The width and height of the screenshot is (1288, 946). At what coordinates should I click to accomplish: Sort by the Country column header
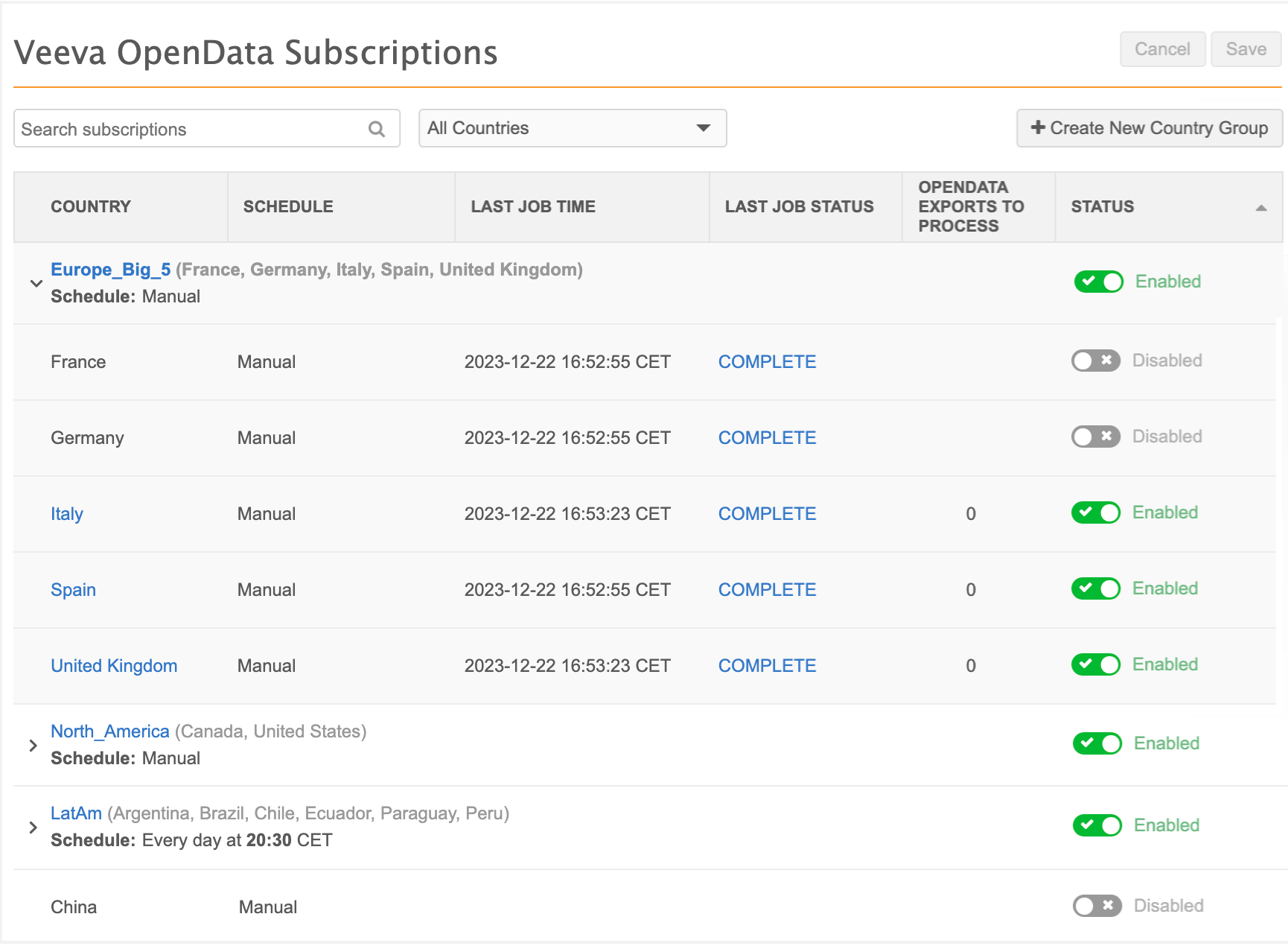pos(91,207)
